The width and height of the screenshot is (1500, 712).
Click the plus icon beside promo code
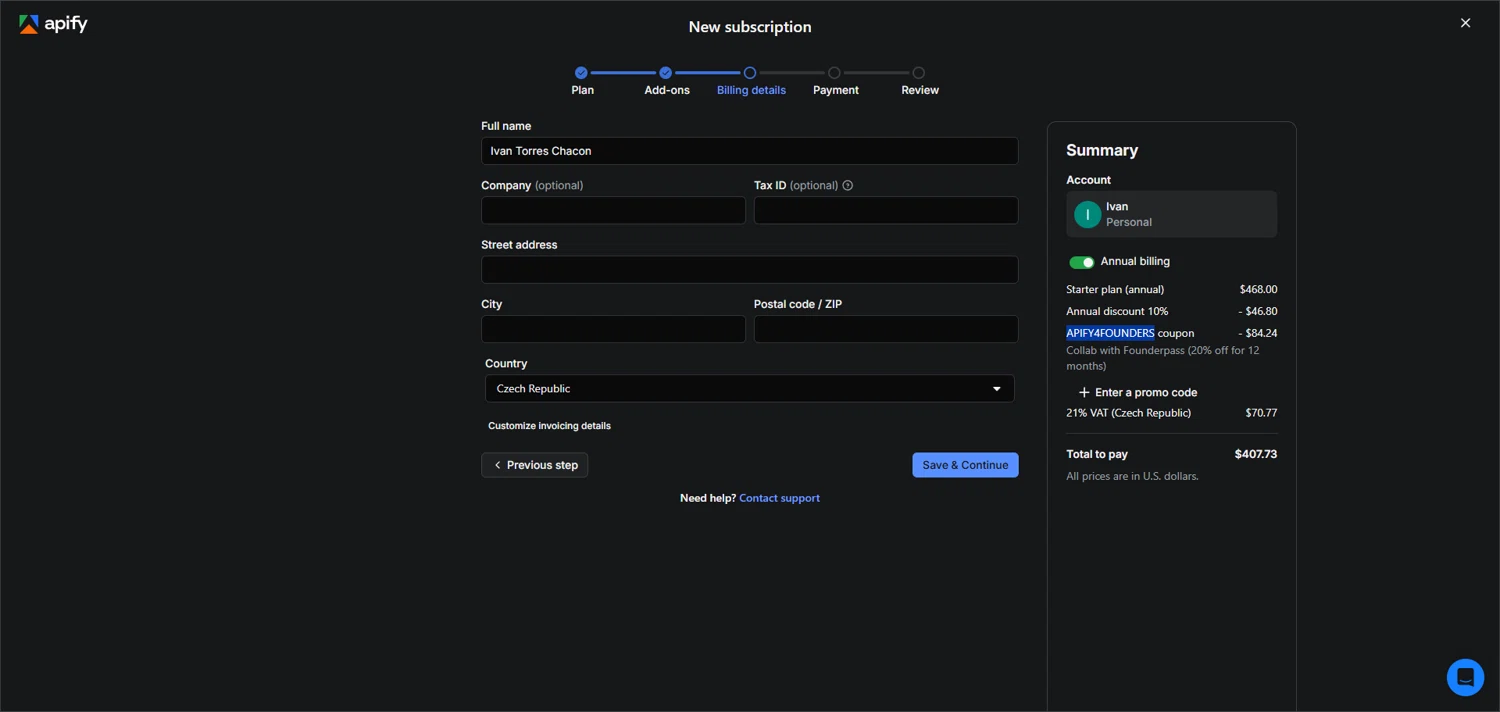(x=1084, y=392)
